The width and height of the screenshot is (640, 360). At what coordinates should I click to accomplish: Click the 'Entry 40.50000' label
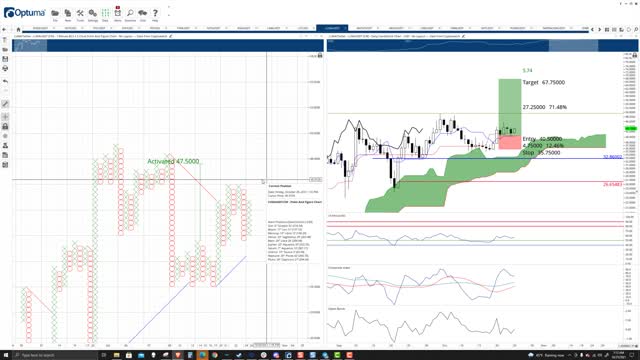[542, 139]
